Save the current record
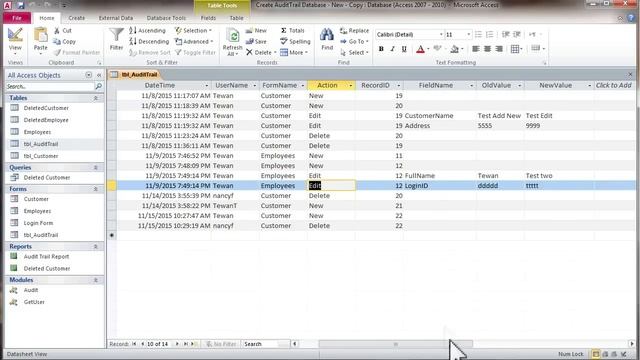This screenshot has width=640, height=360. [256, 42]
